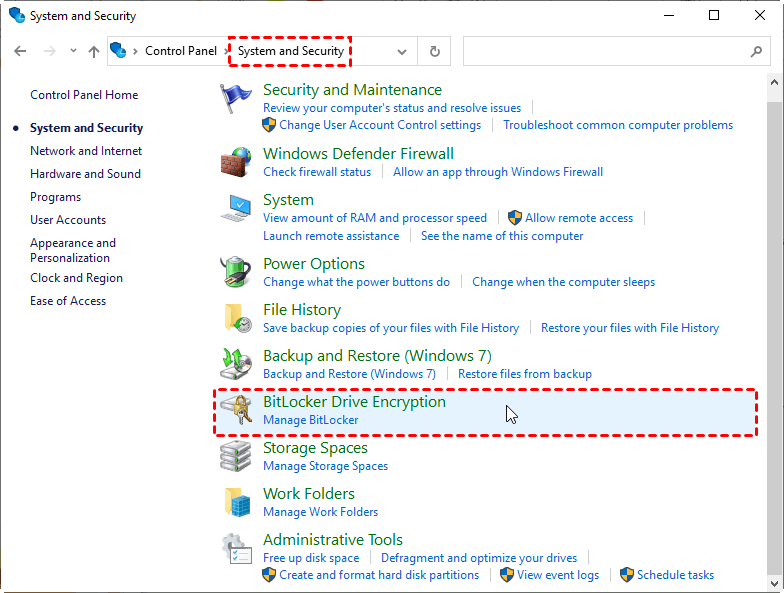The width and height of the screenshot is (784, 593).
Task: Go up one level with the Up arrow
Action: click(x=94, y=51)
